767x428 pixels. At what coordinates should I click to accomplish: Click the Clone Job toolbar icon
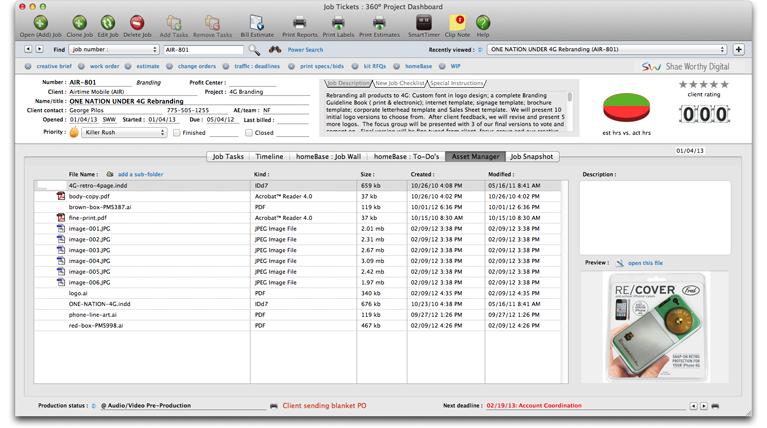[x=79, y=22]
